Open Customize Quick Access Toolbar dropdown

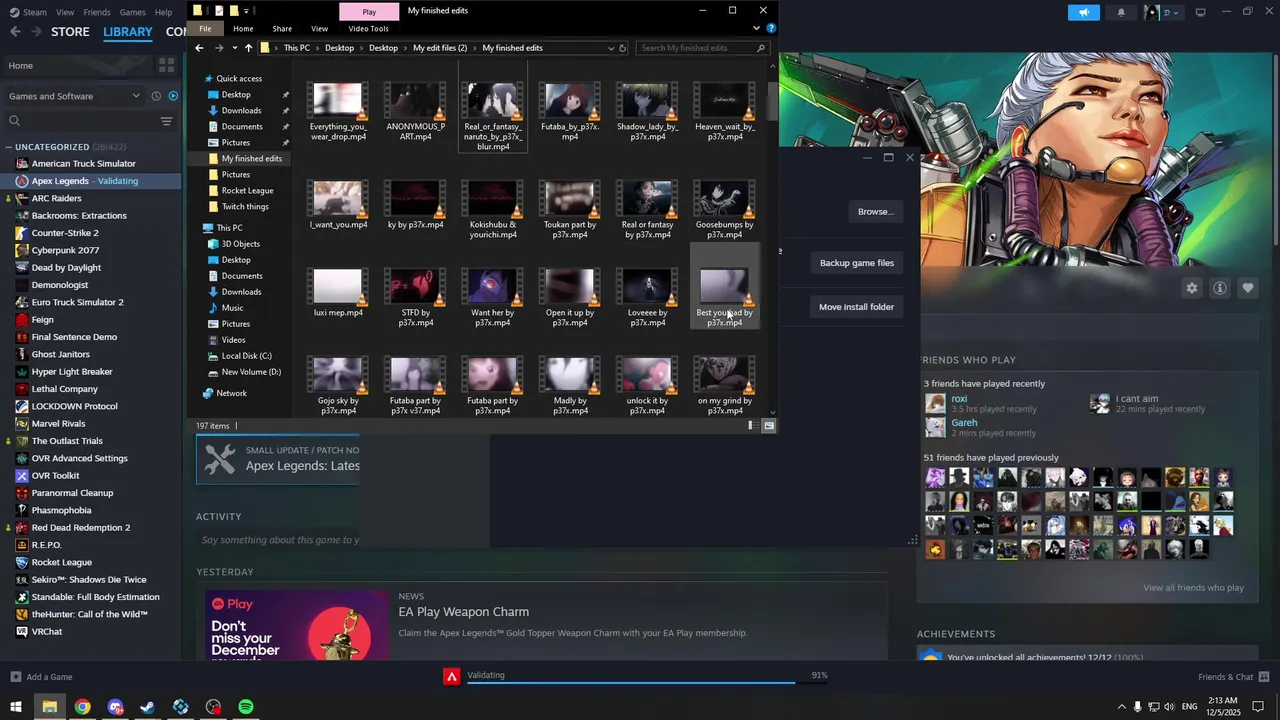pos(247,11)
